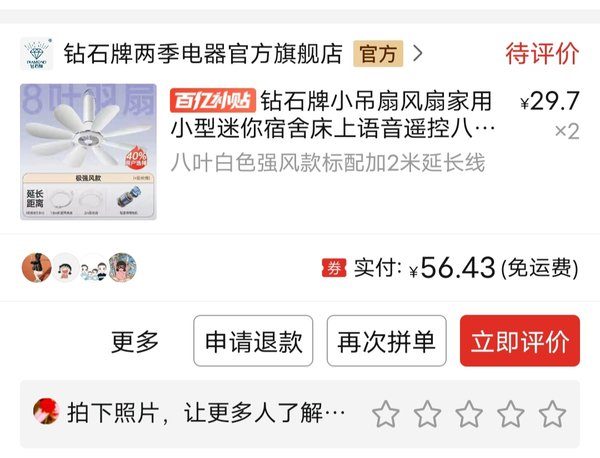Open the ceiling fan product thumbnail
Image resolution: width=600 pixels, height=458 pixels.
[x=88, y=152]
